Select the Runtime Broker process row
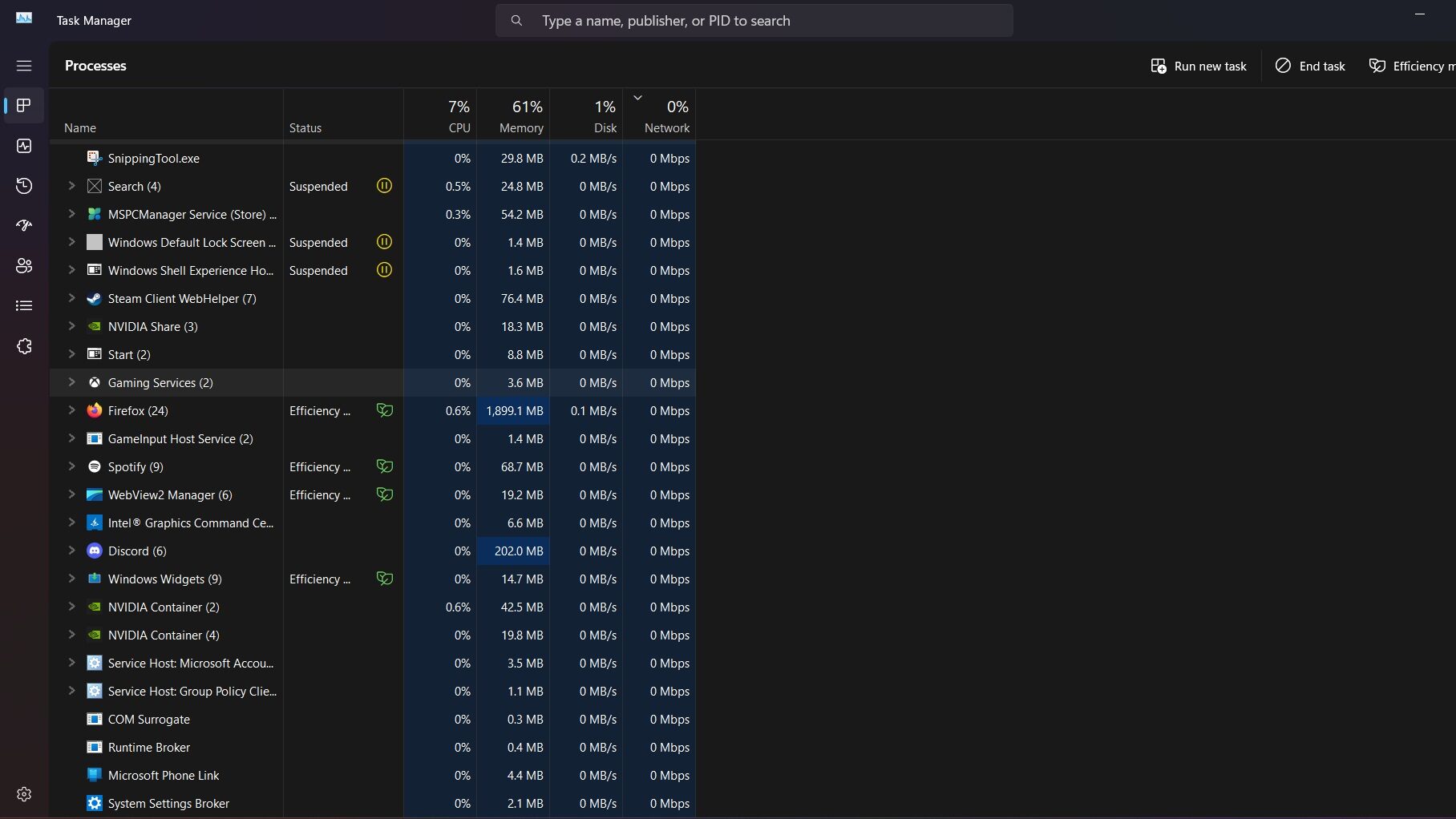The height and width of the screenshot is (819, 1456). [x=373, y=747]
